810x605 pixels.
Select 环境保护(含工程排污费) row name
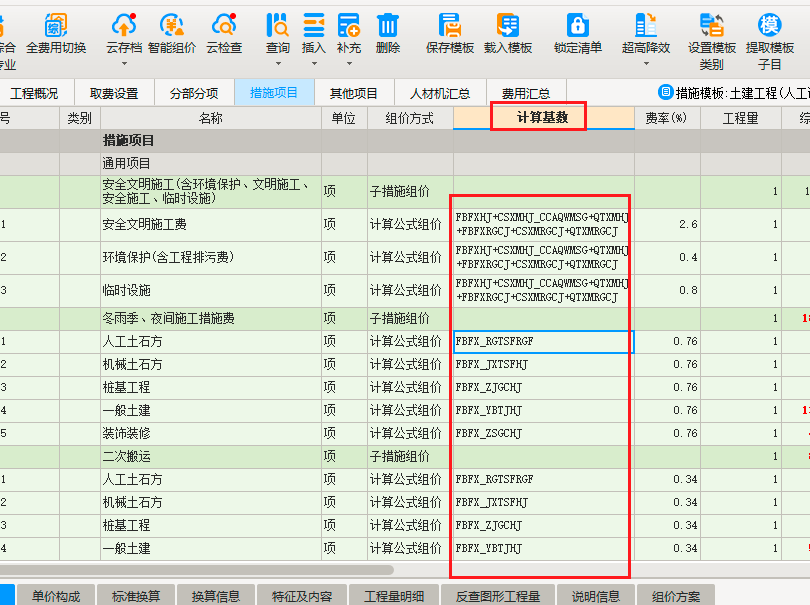click(168, 257)
